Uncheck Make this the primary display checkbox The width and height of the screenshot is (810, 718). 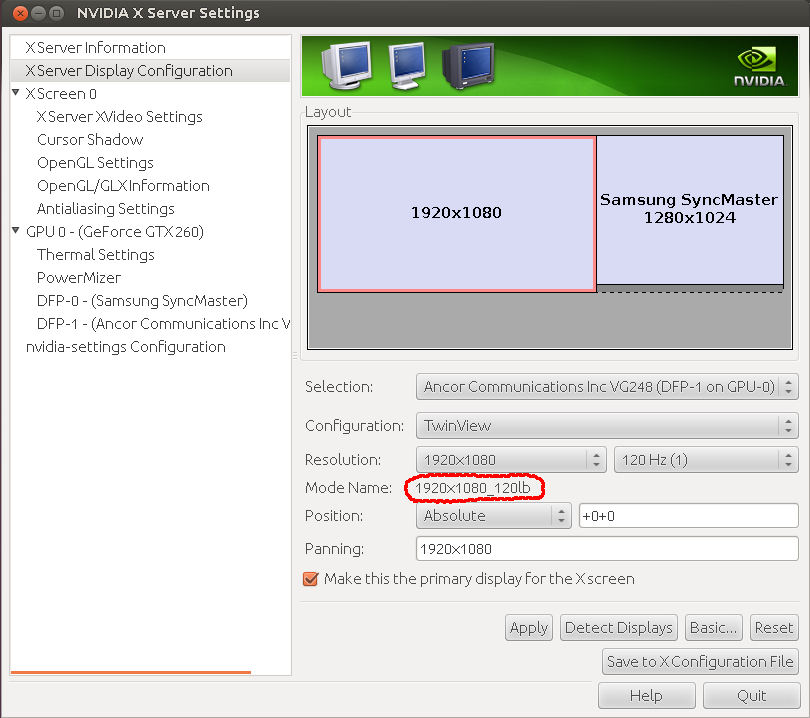310,579
